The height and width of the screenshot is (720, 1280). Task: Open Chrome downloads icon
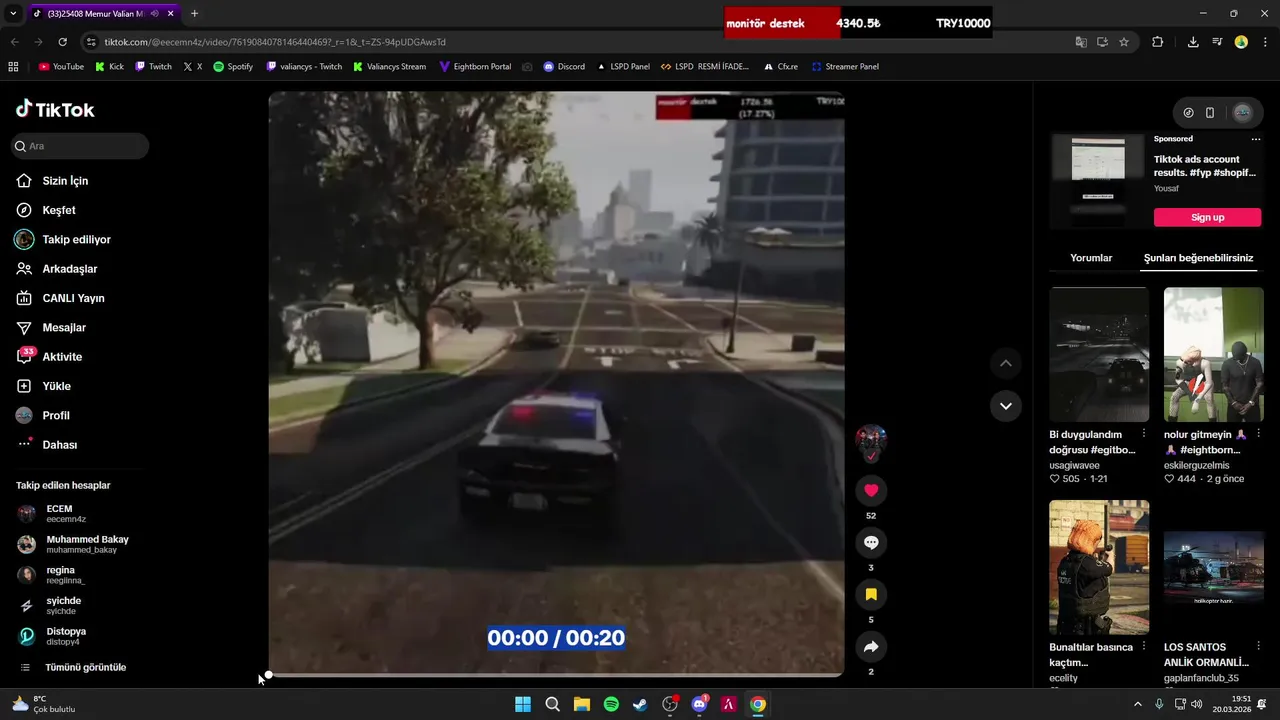coord(1193,42)
